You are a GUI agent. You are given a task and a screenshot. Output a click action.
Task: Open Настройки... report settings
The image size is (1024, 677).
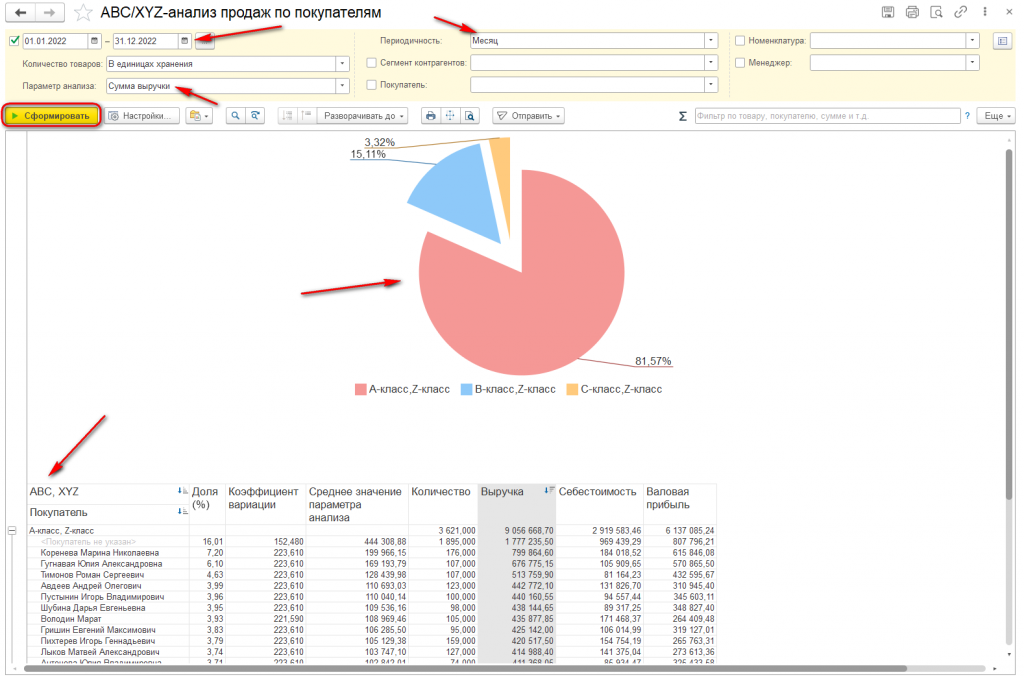coord(142,116)
